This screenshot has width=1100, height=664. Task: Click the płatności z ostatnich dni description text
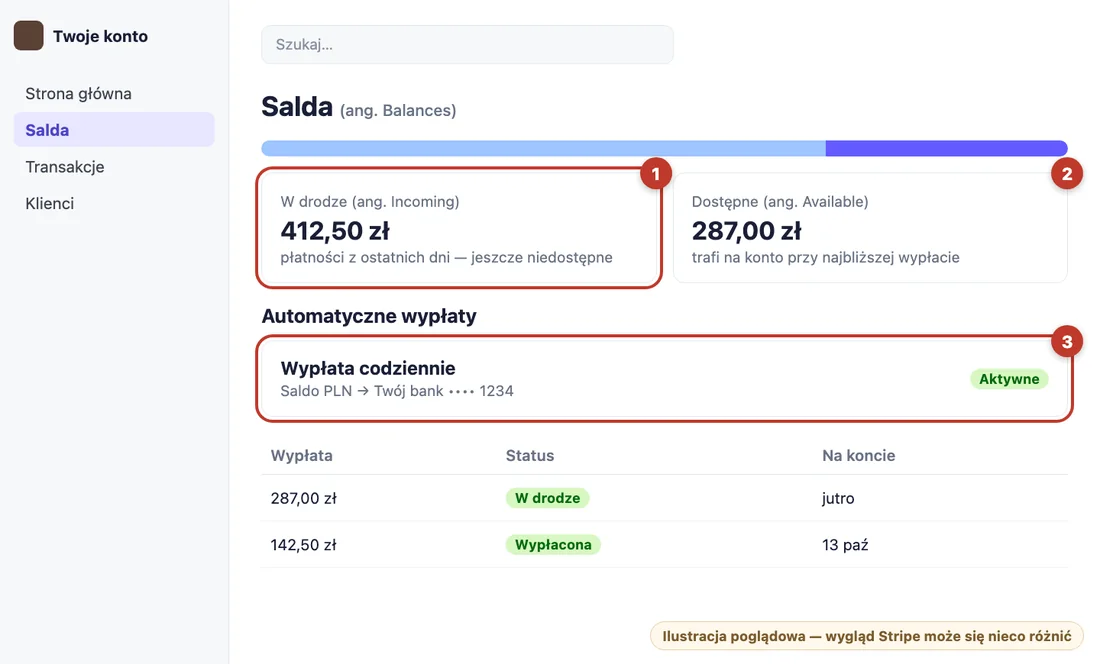(446, 257)
